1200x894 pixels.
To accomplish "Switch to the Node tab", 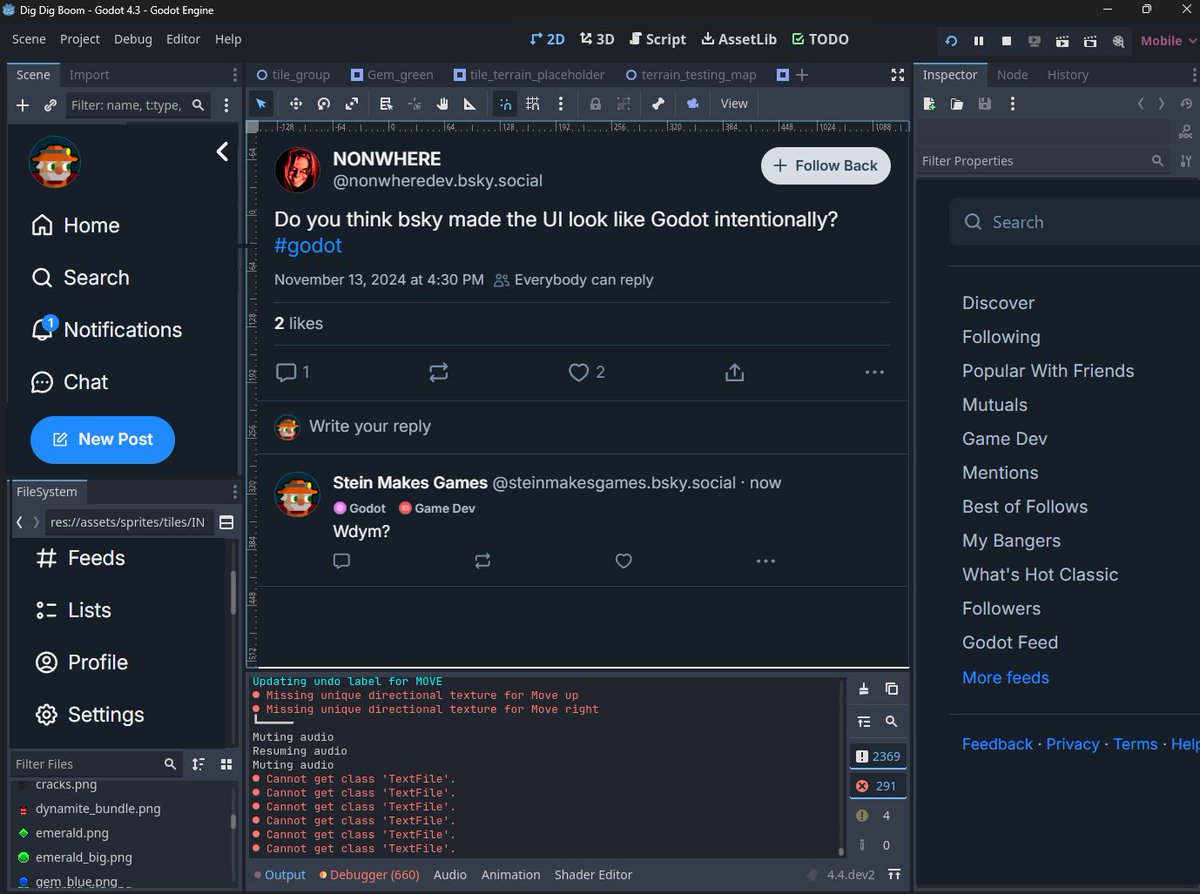I will tap(1012, 75).
